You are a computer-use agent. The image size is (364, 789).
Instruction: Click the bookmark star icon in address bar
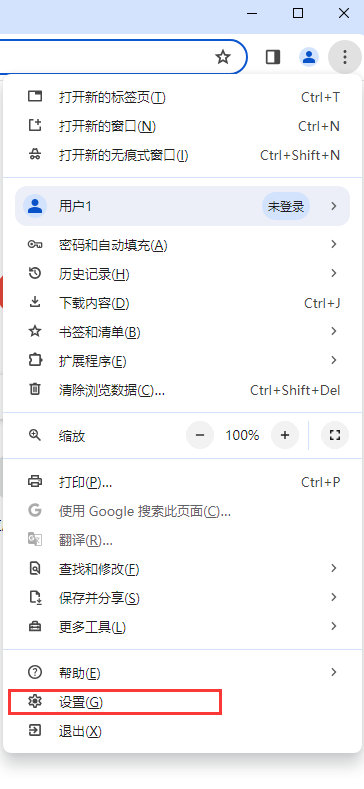(x=223, y=57)
